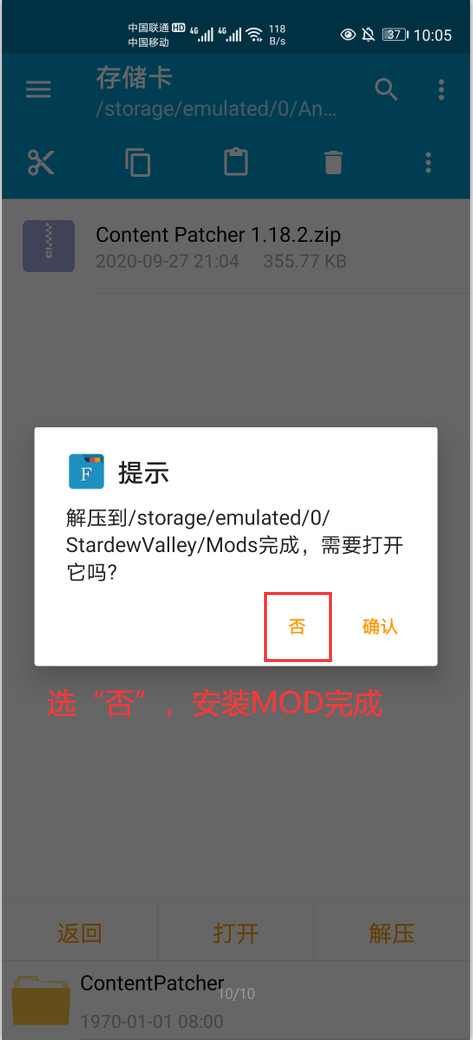
Task: Choose 确认 to open extracted folder
Action: click(380, 627)
